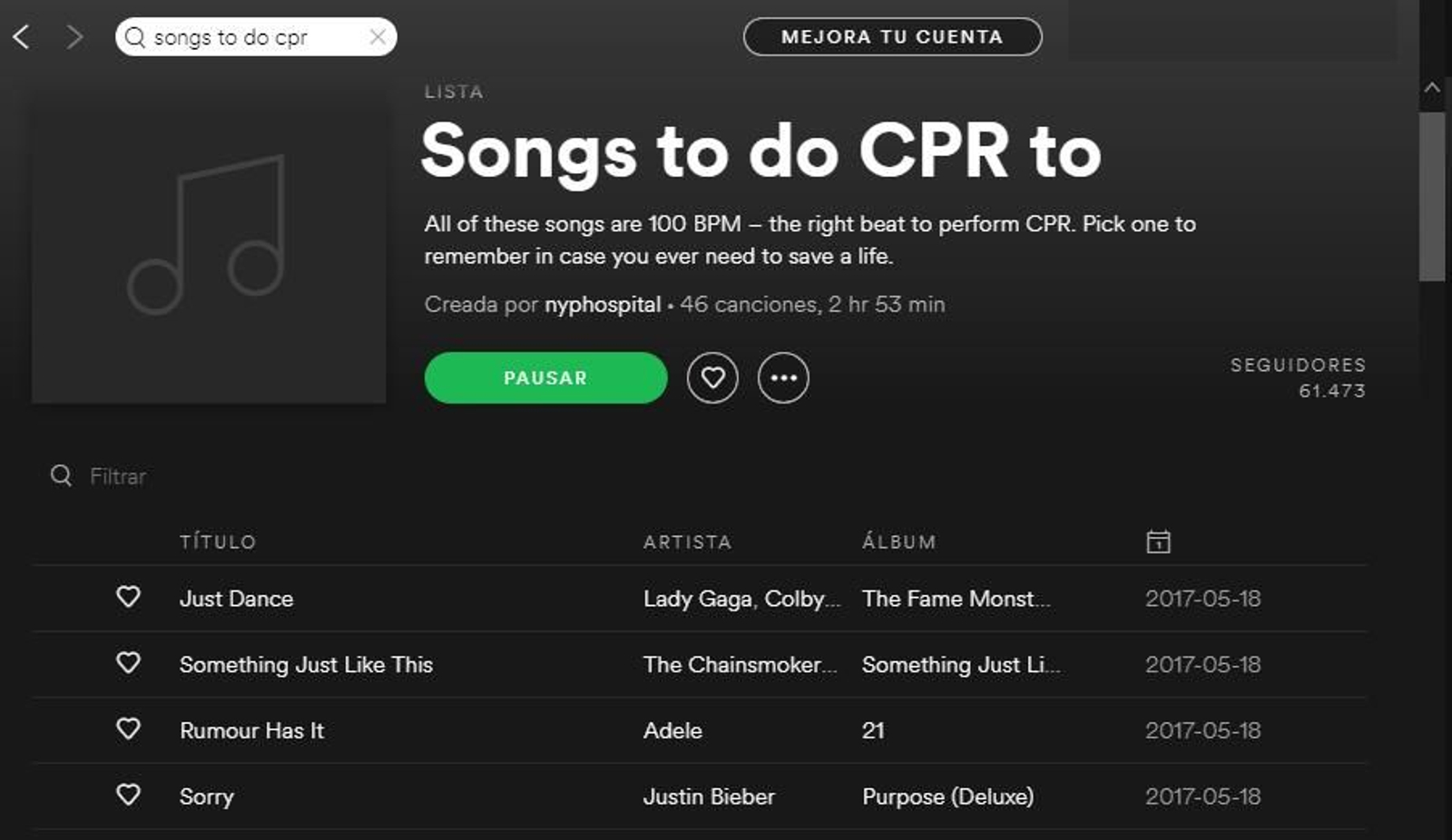Image resolution: width=1452 pixels, height=840 pixels.
Task: Sort tracks by the ARTISTA column
Action: point(687,541)
